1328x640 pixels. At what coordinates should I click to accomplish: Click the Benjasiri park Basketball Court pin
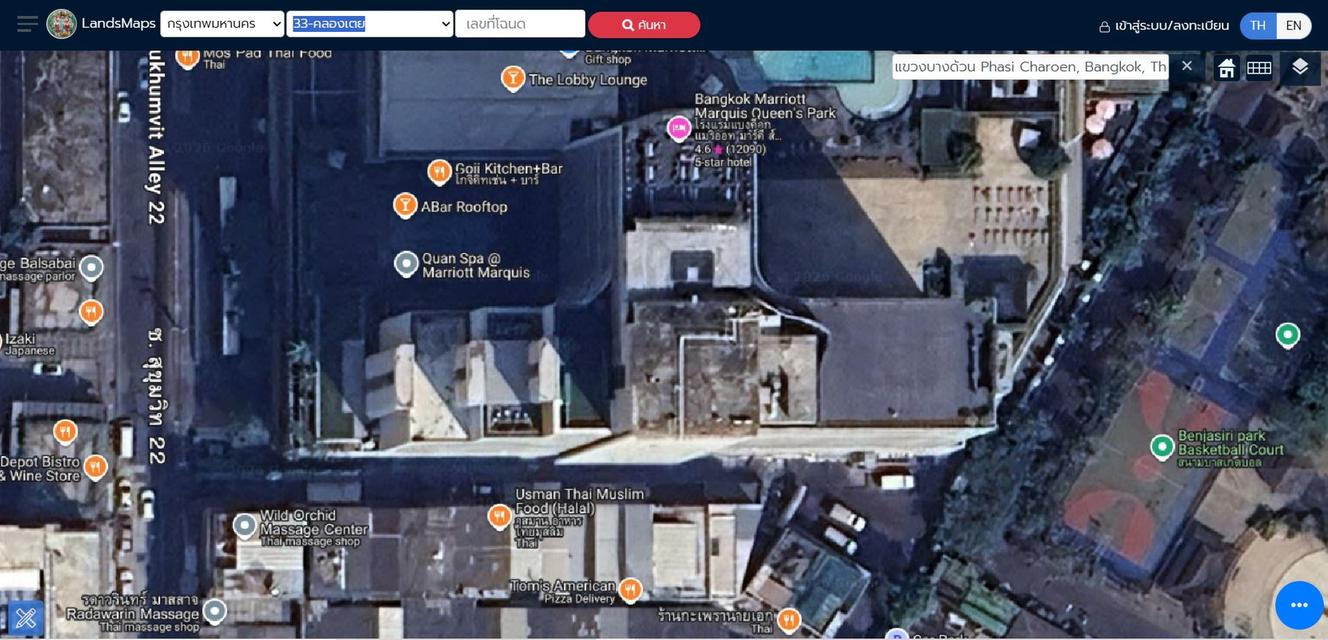[1161, 447]
